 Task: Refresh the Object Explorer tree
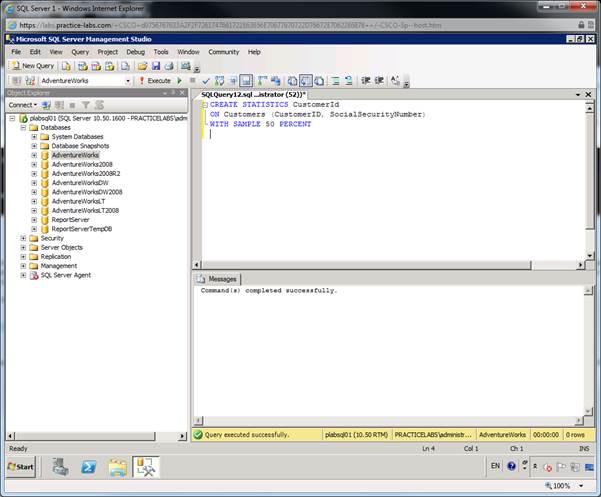pyautogui.click(x=99, y=105)
